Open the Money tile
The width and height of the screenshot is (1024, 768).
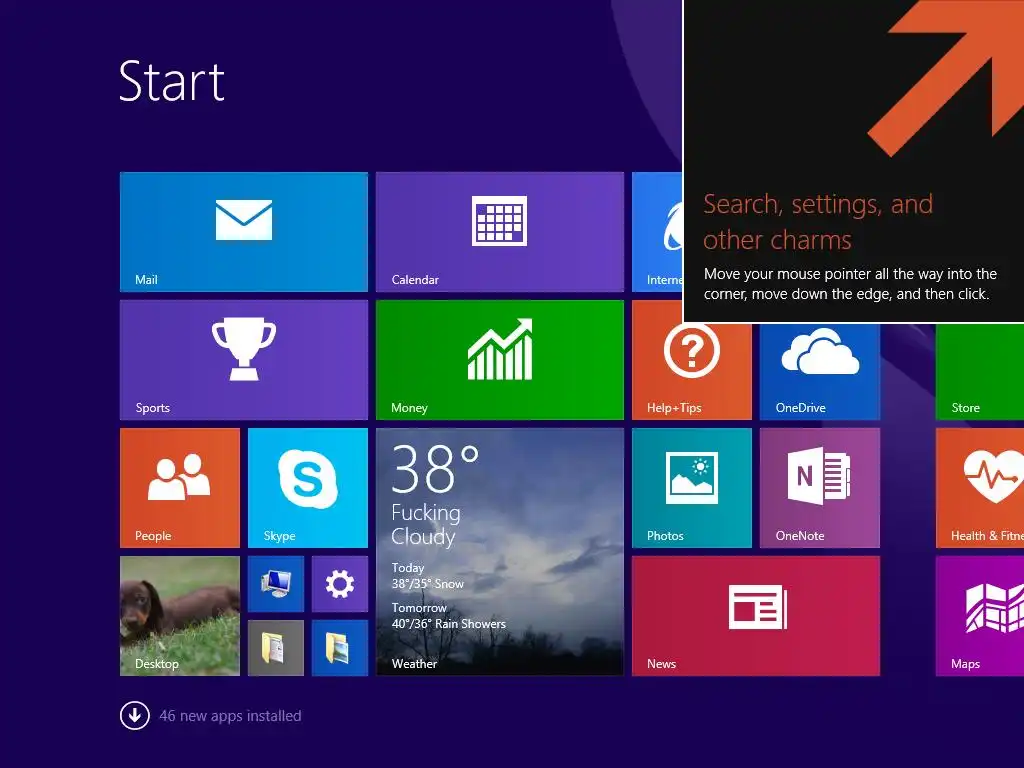coord(500,360)
